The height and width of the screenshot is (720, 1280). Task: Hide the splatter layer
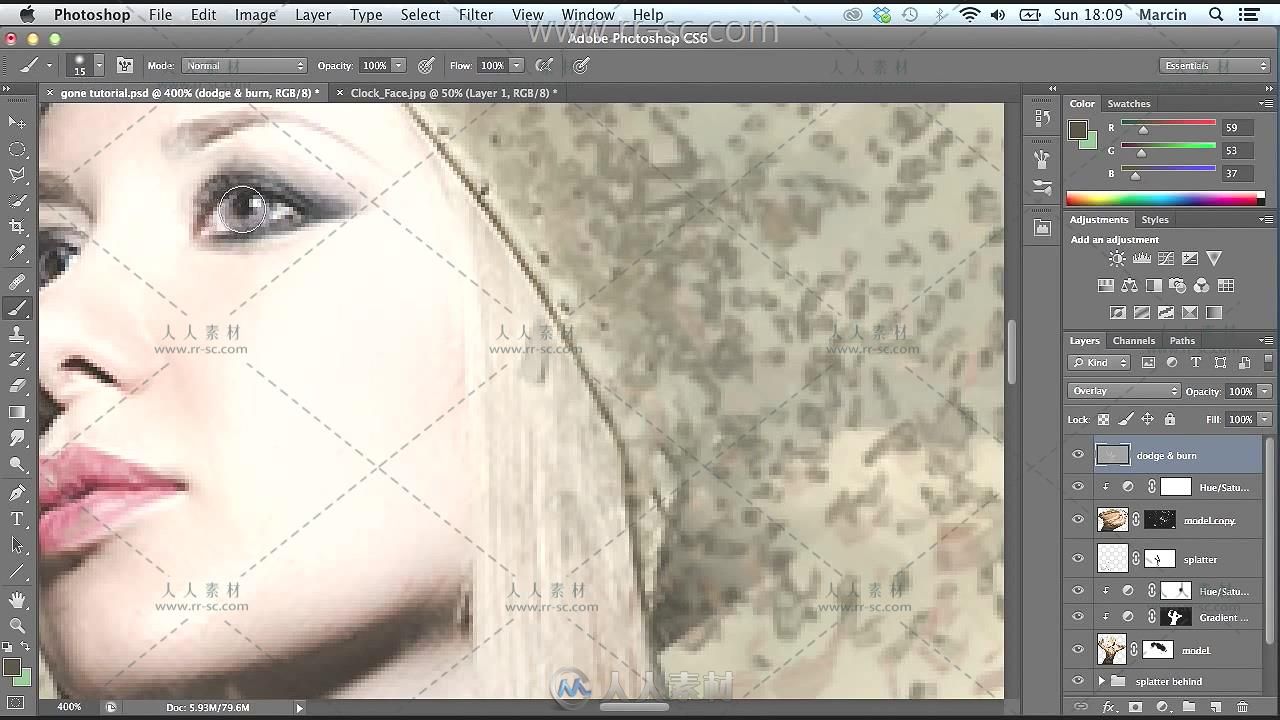tap(1078, 559)
